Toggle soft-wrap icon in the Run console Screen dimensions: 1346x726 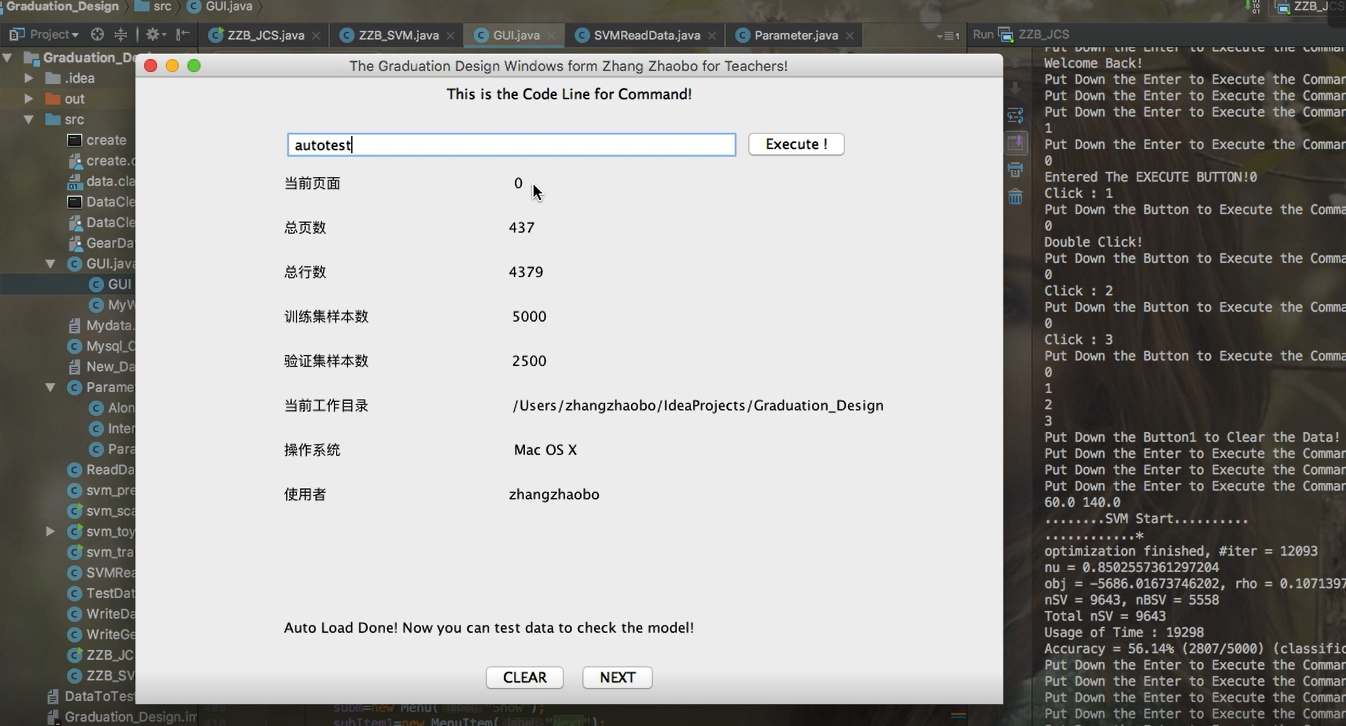click(1015, 116)
